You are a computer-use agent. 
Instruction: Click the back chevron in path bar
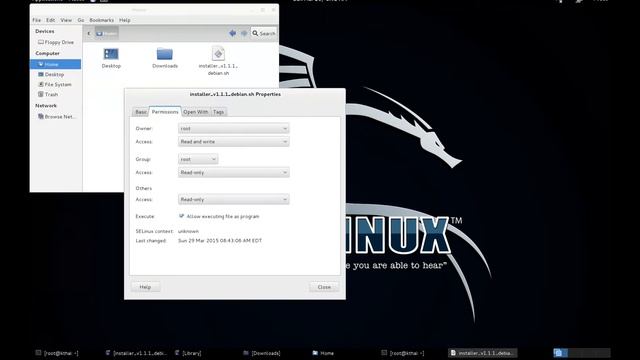tap(89, 33)
